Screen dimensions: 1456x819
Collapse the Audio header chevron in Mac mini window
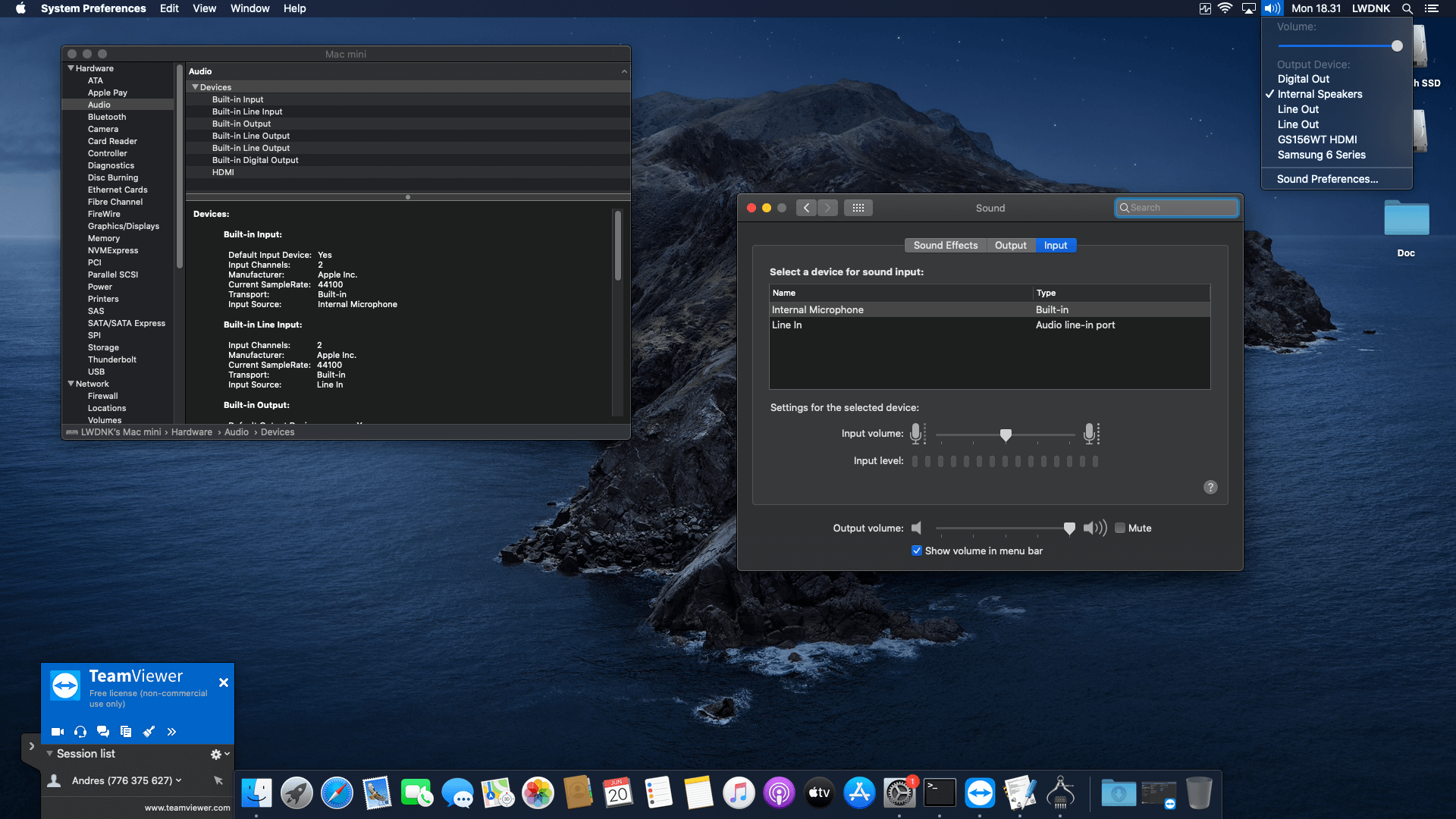pyautogui.click(x=624, y=71)
